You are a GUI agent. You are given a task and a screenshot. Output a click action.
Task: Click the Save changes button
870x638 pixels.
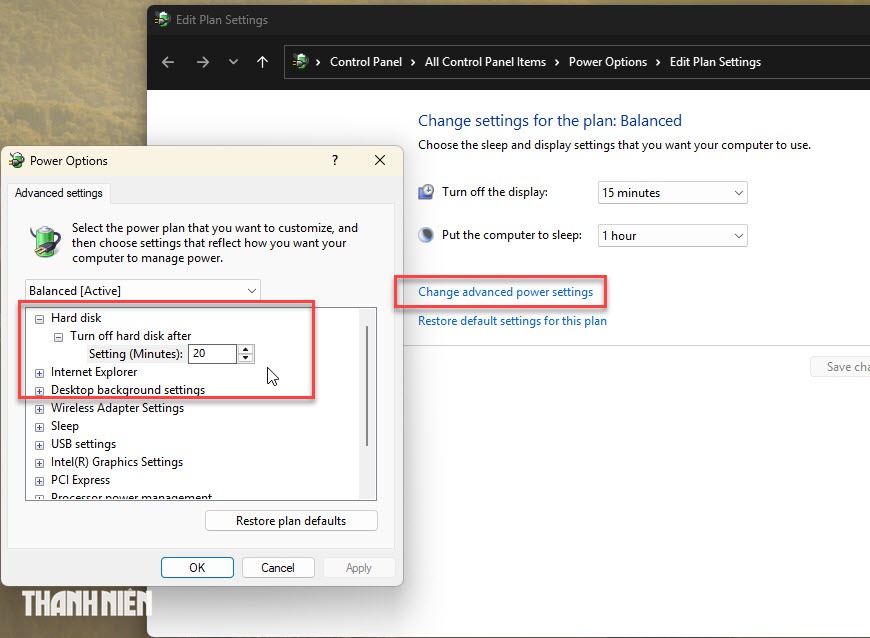840,367
